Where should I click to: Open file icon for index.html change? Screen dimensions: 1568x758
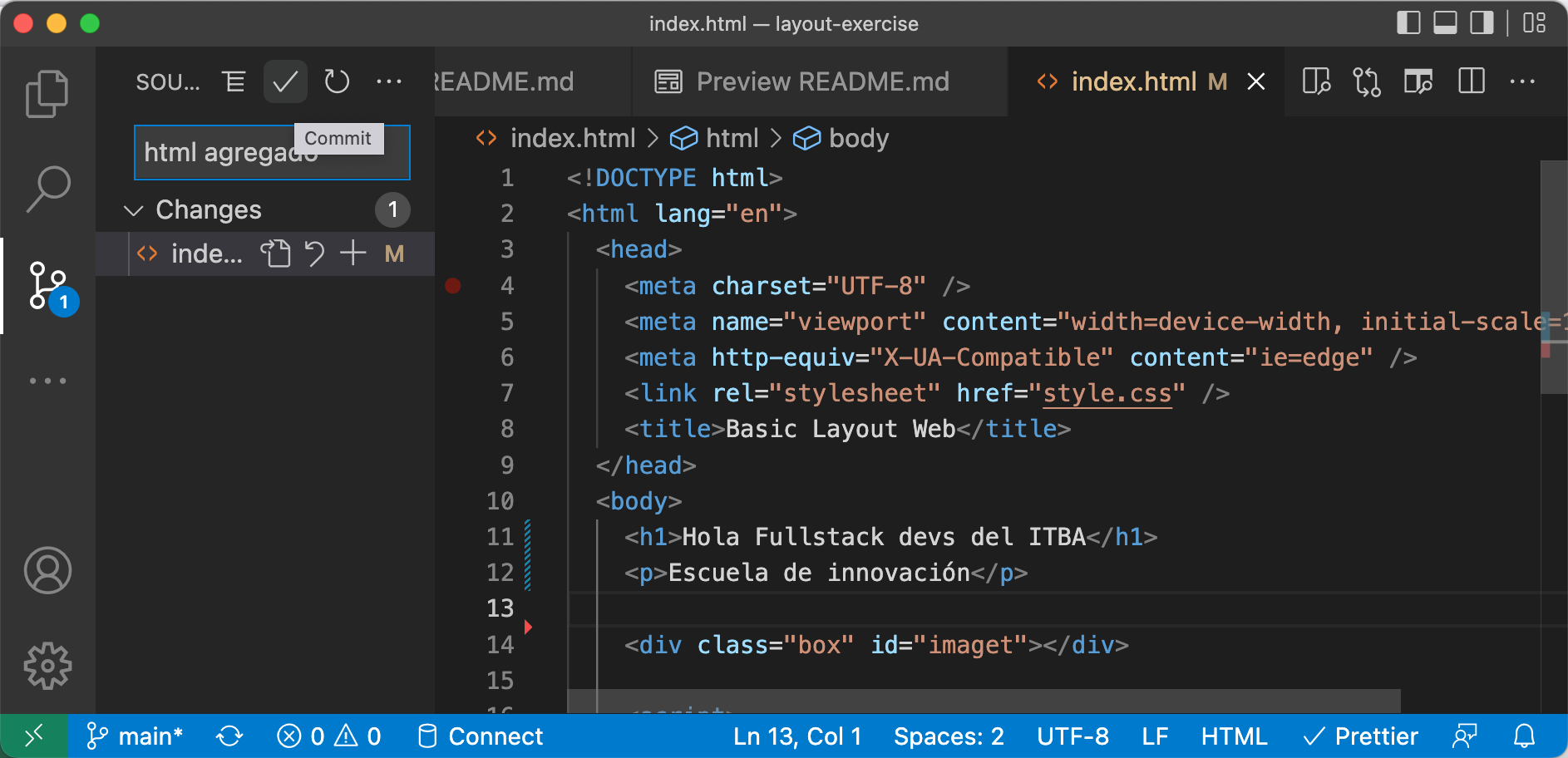point(275,253)
